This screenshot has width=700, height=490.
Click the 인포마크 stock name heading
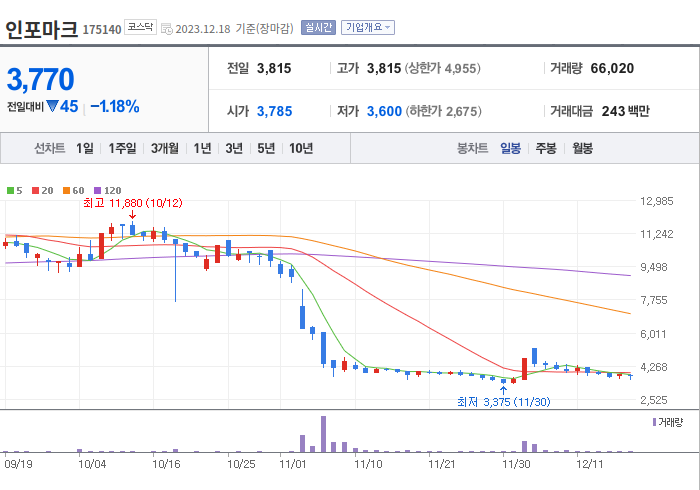pos(42,29)
